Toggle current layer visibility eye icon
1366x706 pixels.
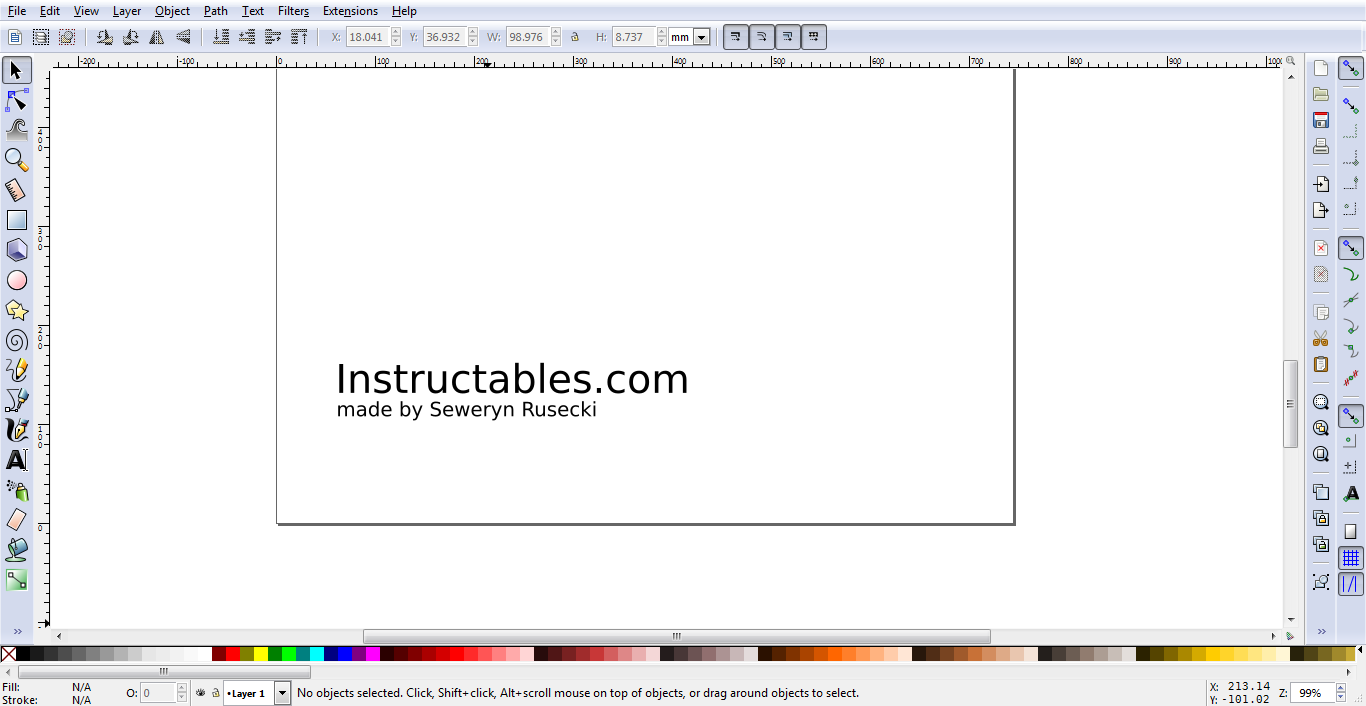[200, 692]
